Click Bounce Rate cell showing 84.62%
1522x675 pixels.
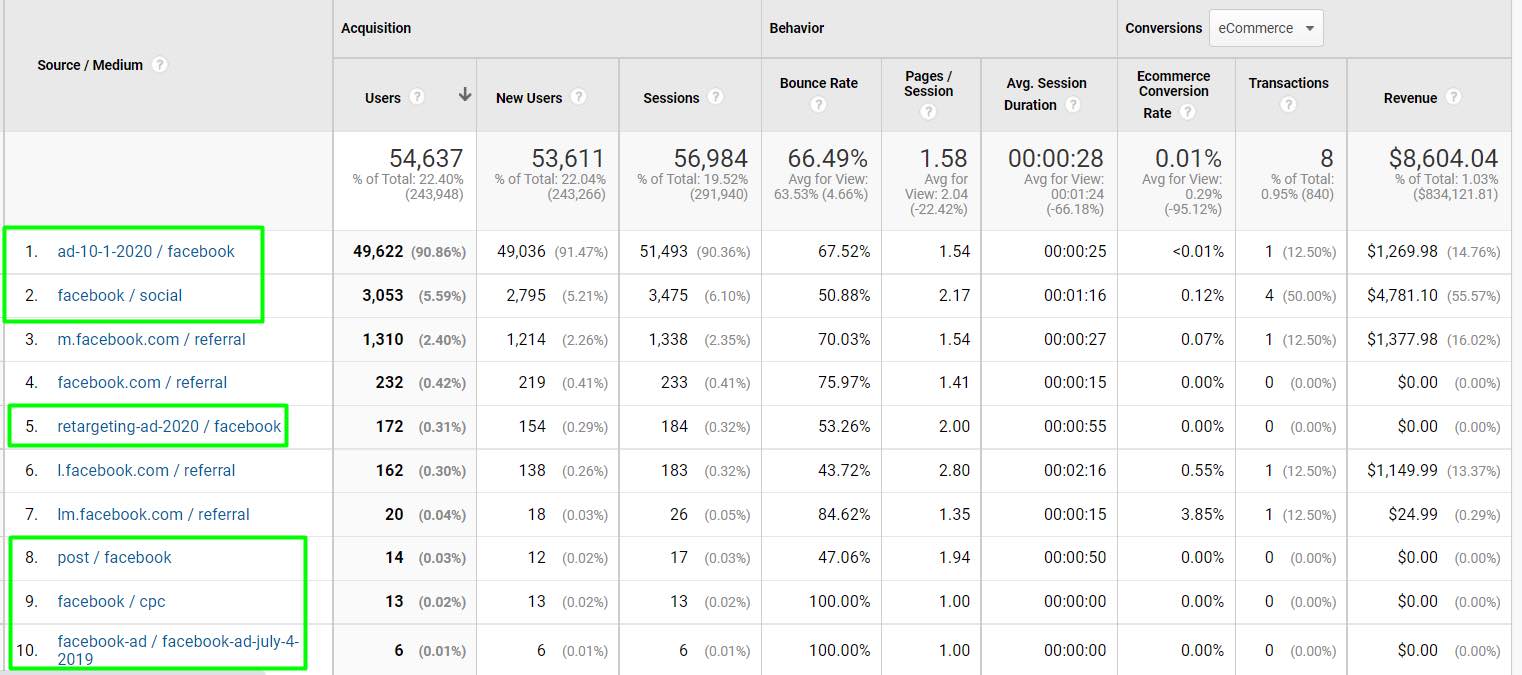[844, 514]
